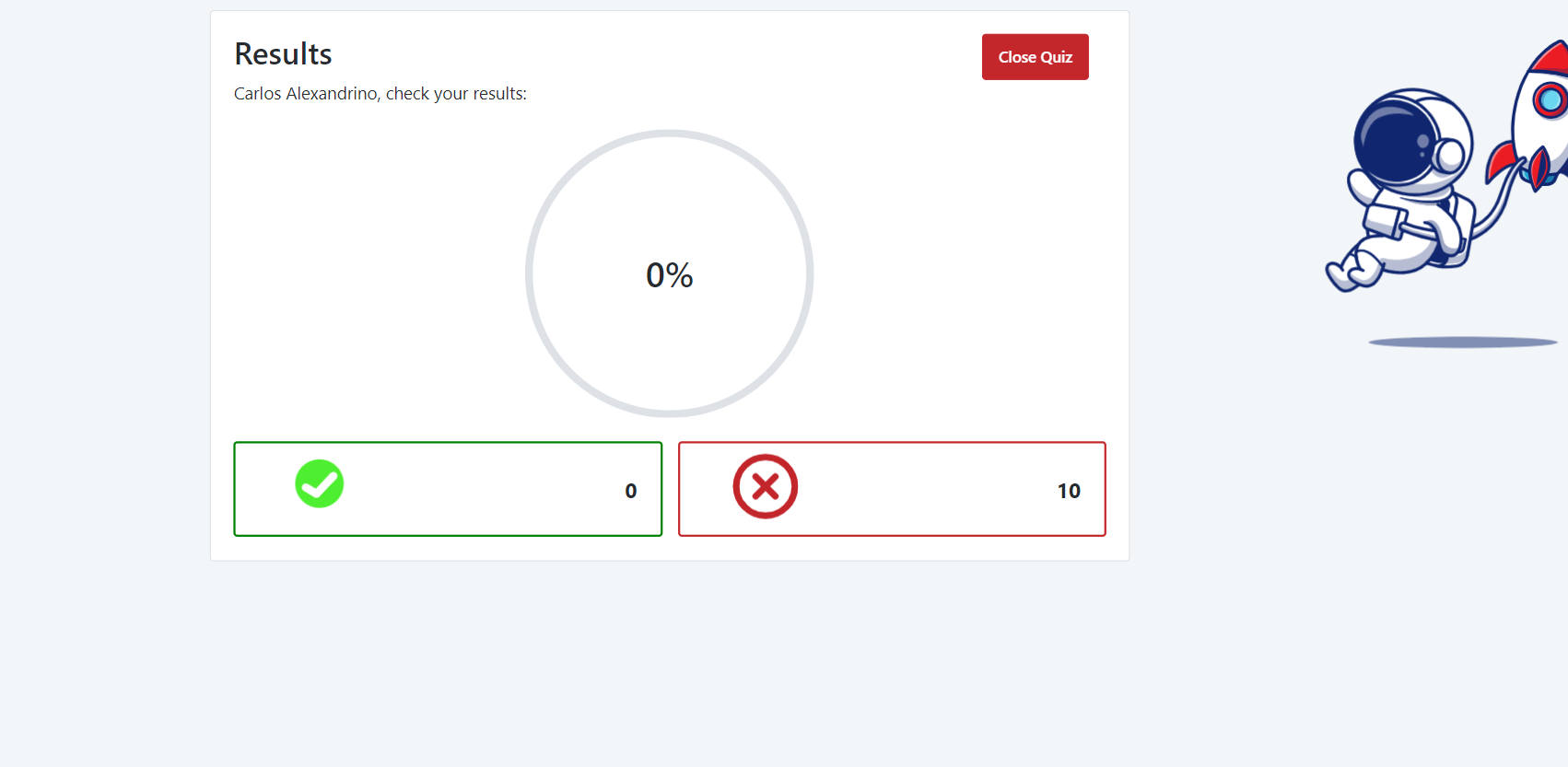This screenshot has width=1568, height=767.
Task: Click the green checkmark icon
Action: coord(320,484)
